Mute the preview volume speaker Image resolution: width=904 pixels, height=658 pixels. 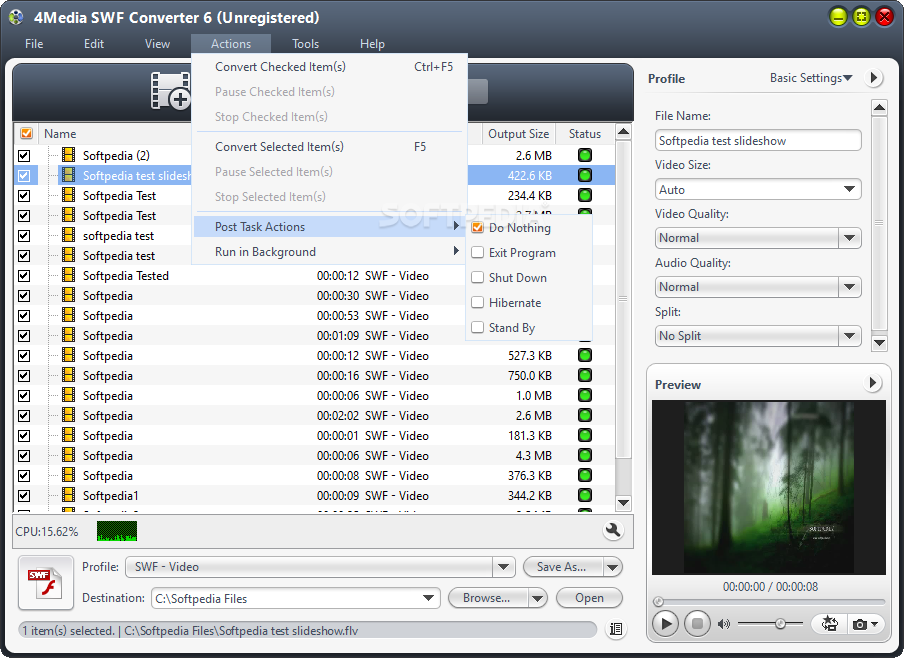pyautogui.click(x=724, y=624)
